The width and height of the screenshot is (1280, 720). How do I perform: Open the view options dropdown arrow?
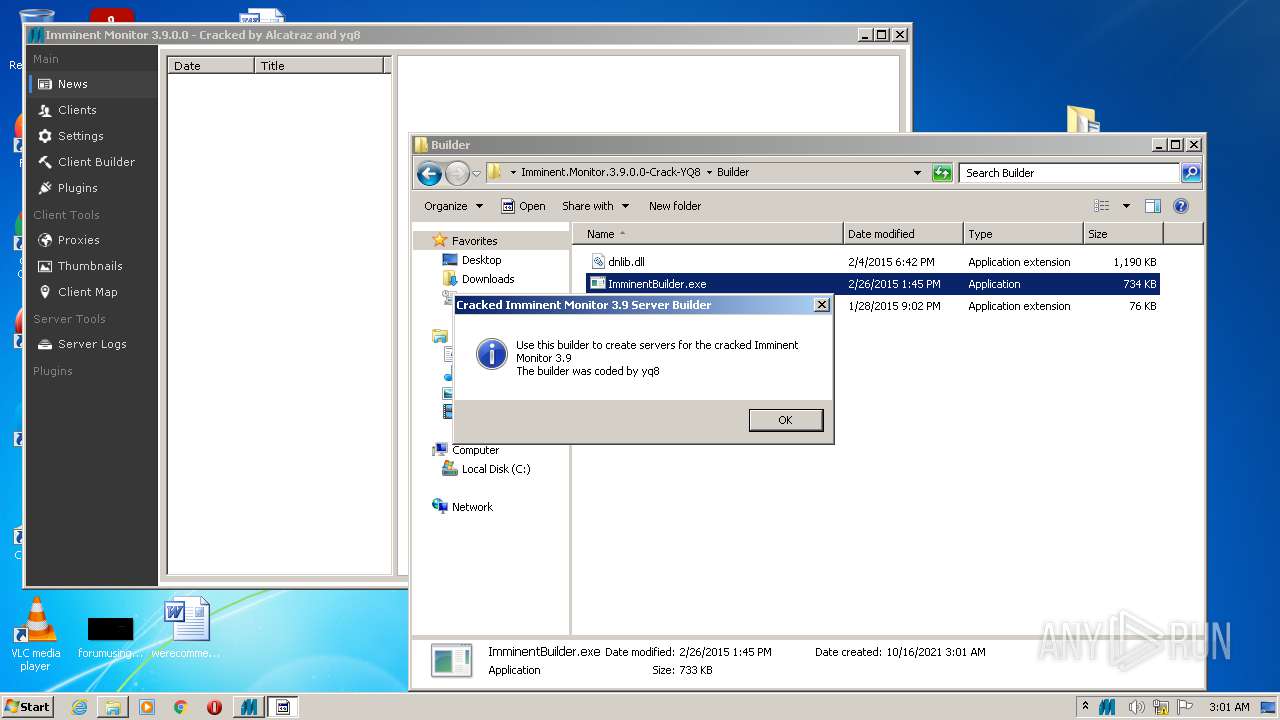coord(1126,206)
